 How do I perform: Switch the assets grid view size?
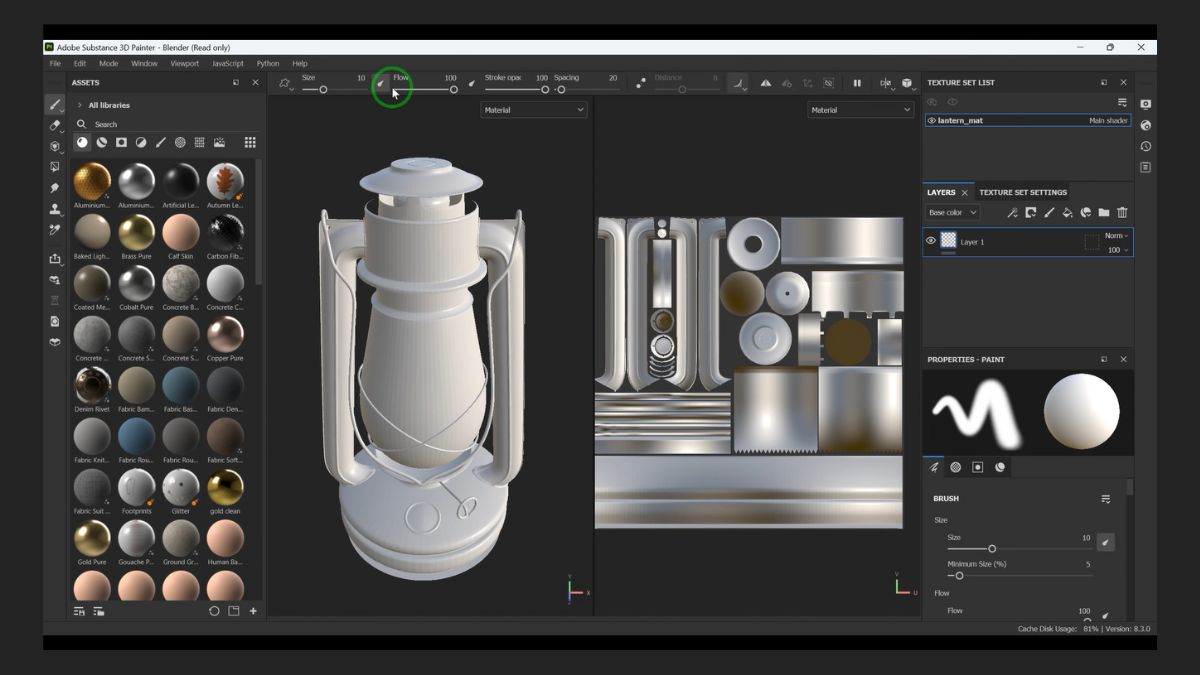click(x=250, y=143)
